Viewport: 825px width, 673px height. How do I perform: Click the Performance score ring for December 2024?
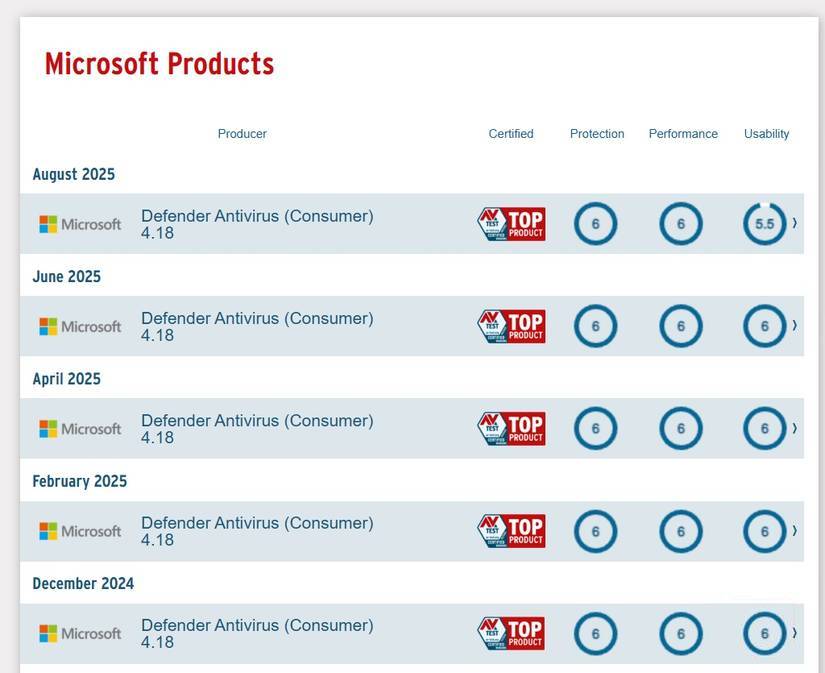click(x=681, y=632)
